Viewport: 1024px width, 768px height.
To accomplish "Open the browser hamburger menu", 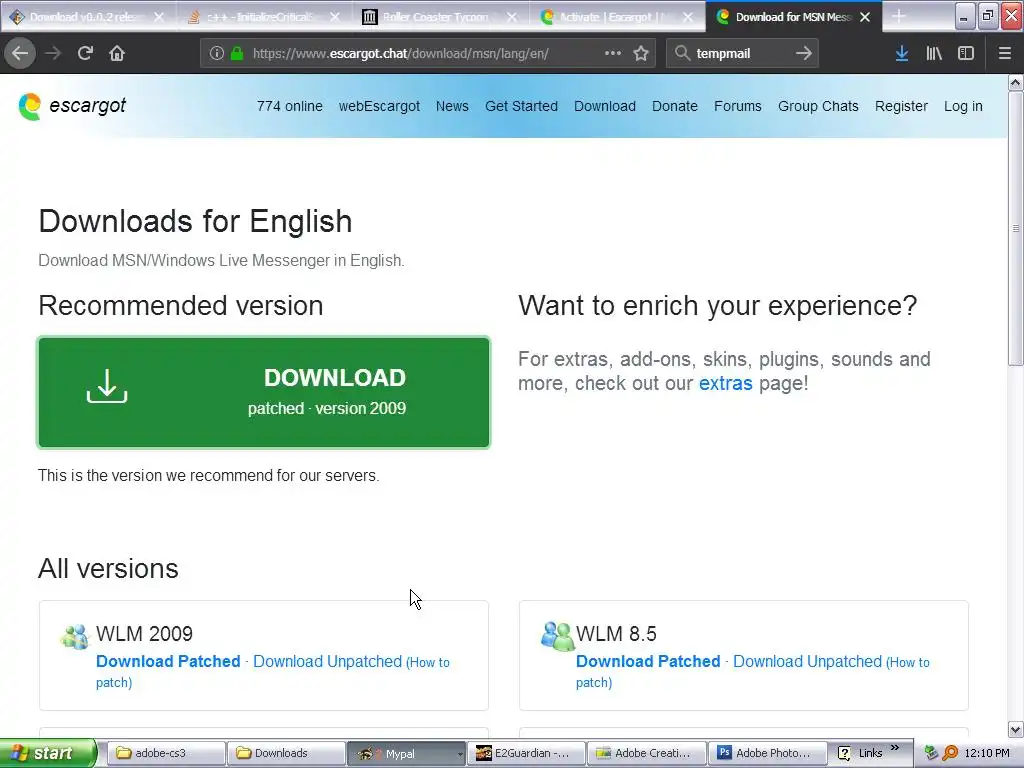I will point(1005,53).
